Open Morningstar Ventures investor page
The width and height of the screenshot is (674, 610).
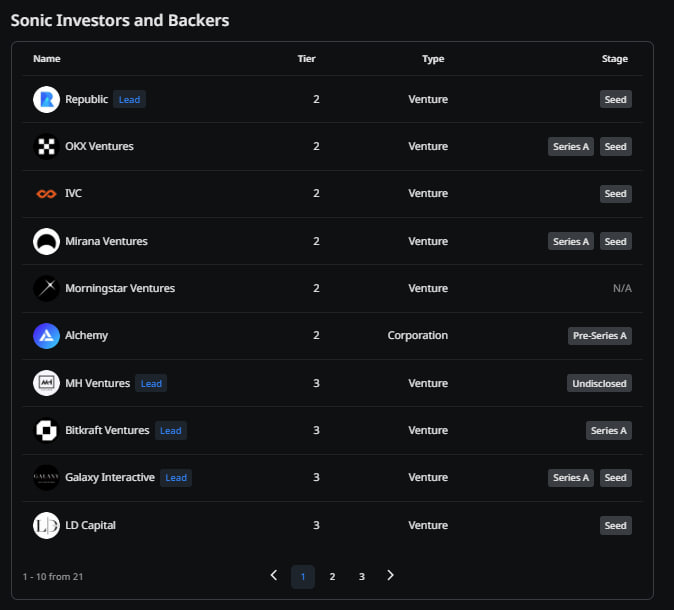120,288
